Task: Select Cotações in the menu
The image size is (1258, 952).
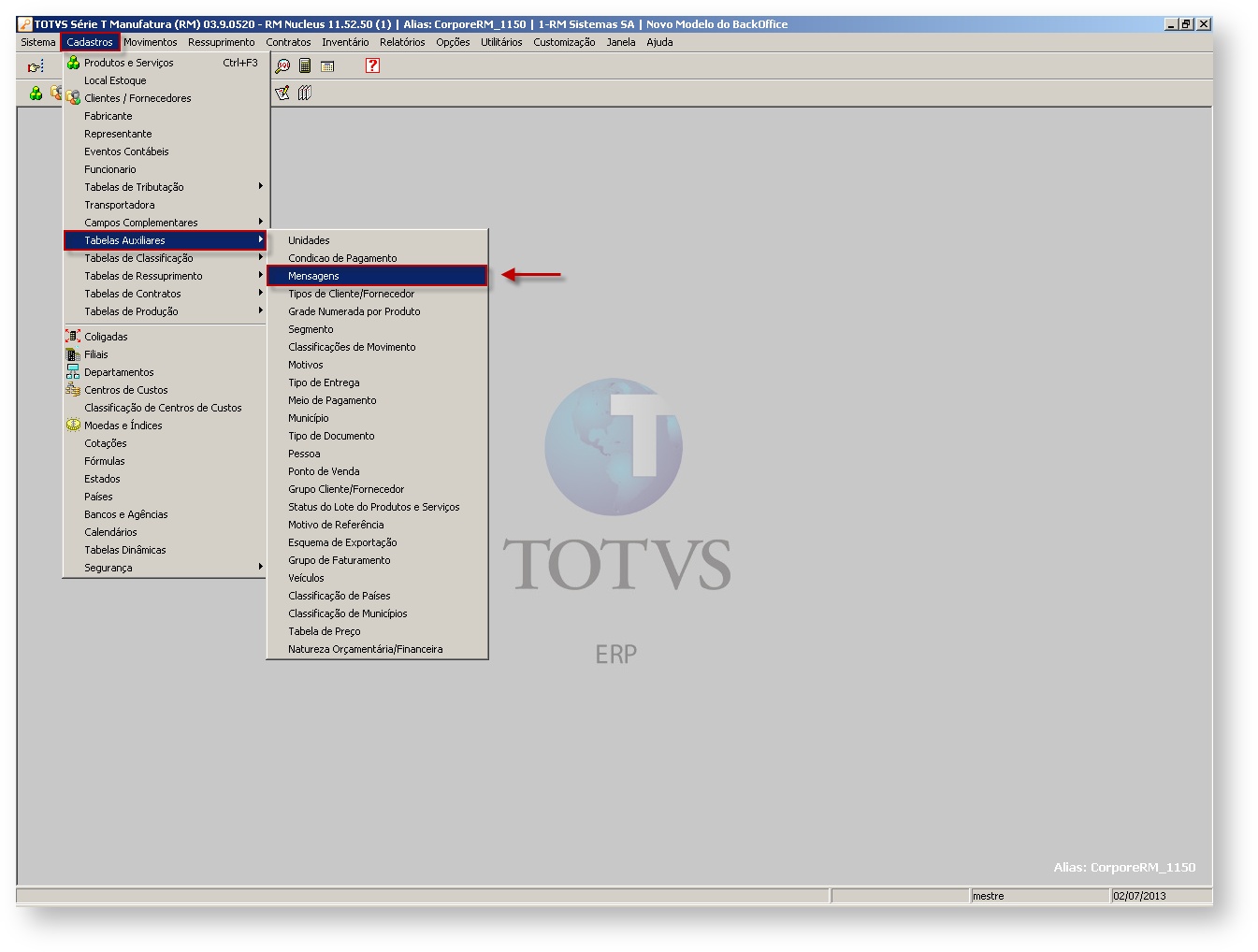Action: 166,443
